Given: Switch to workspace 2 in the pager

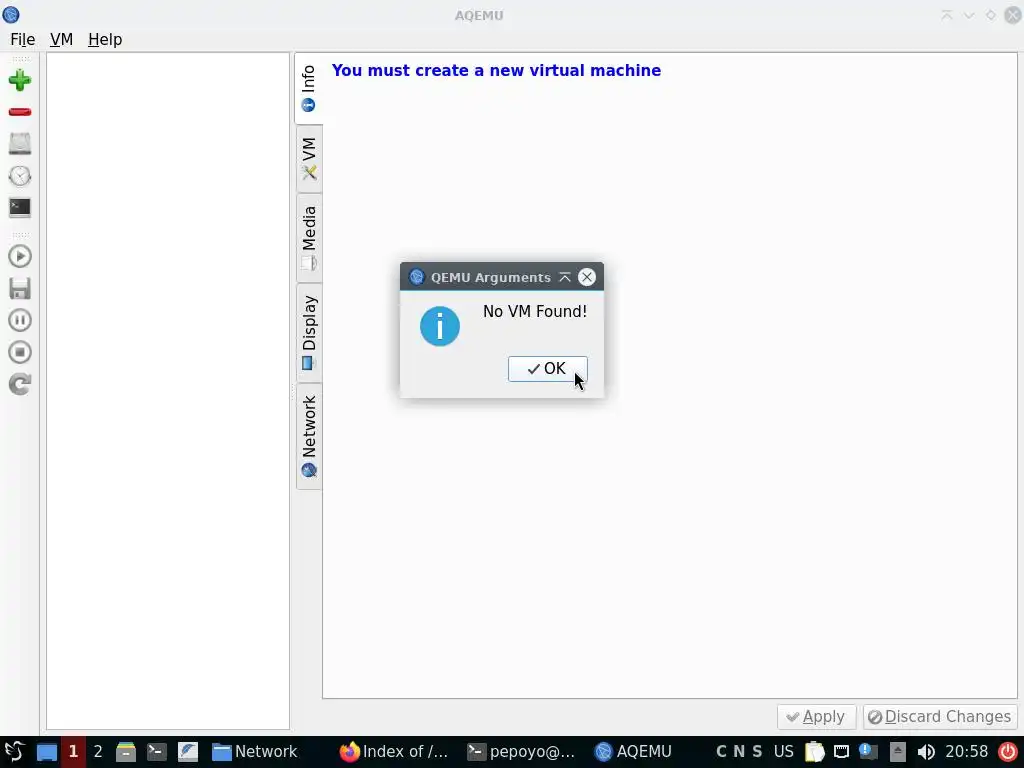Looking at the screenshot, I should pyautogui.click(x=98, y=752).
